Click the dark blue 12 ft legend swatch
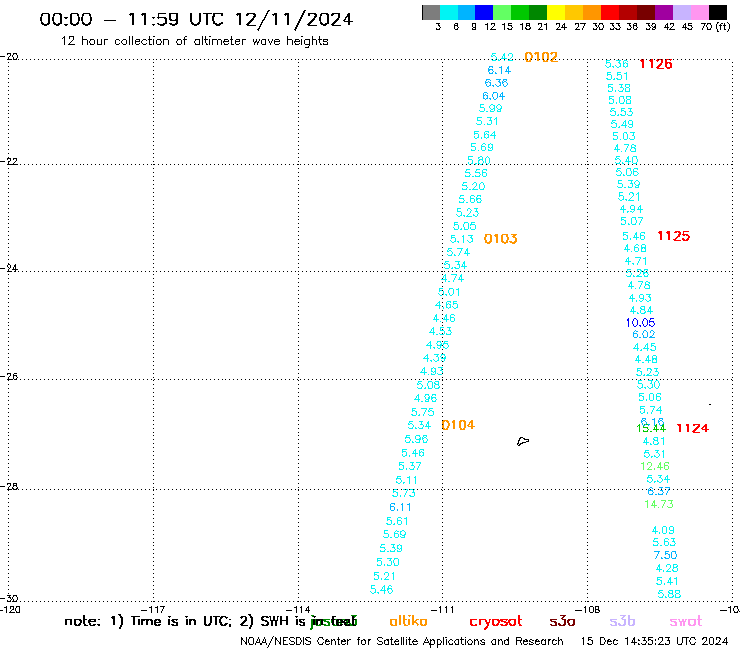The height and width of the screenshot is (650, 740). coord(484,12)
